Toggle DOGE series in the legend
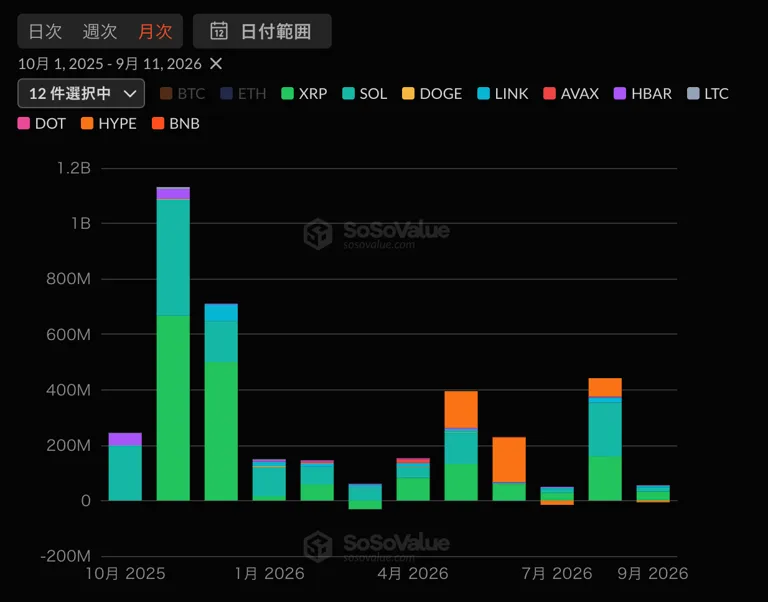This screenshot has height=602, width=768. click(432, 94)
